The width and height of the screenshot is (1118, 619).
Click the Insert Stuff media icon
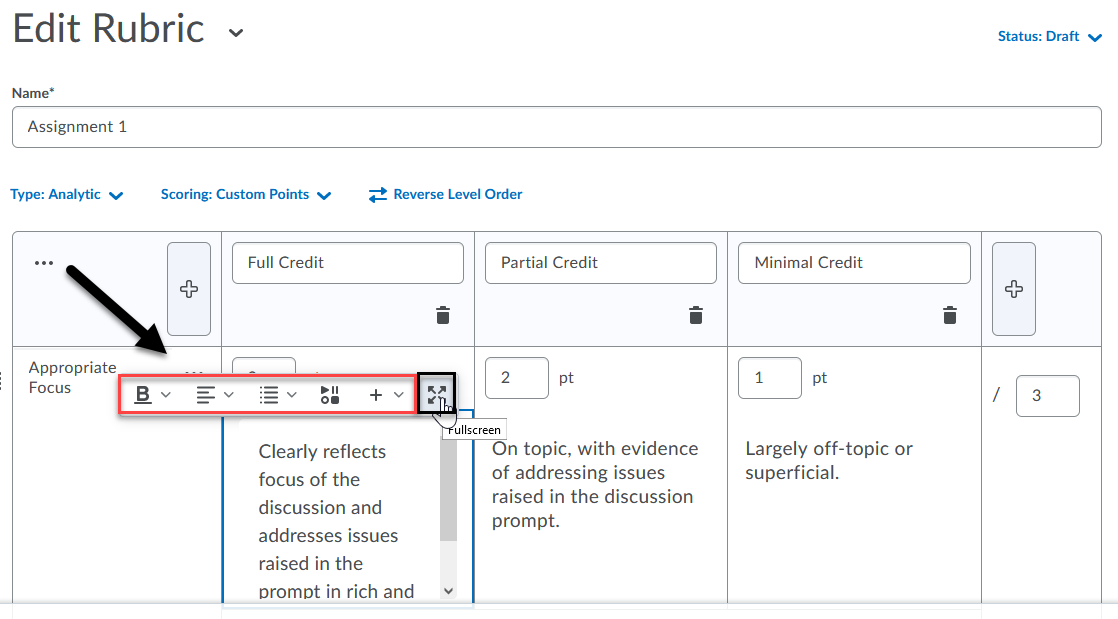pyautogui.click(x=330, y=395)
